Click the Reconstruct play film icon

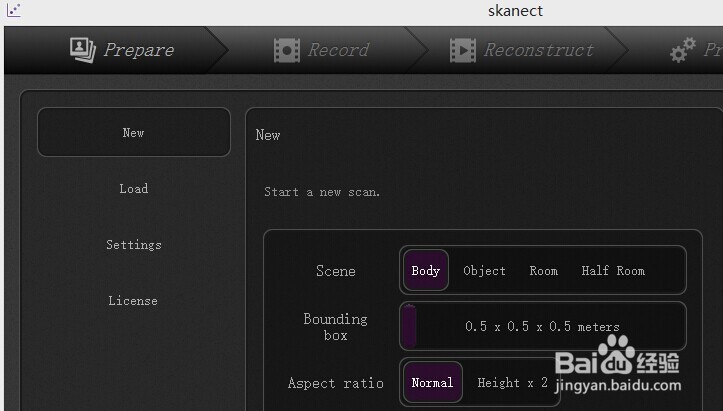[x=462, y=50]
